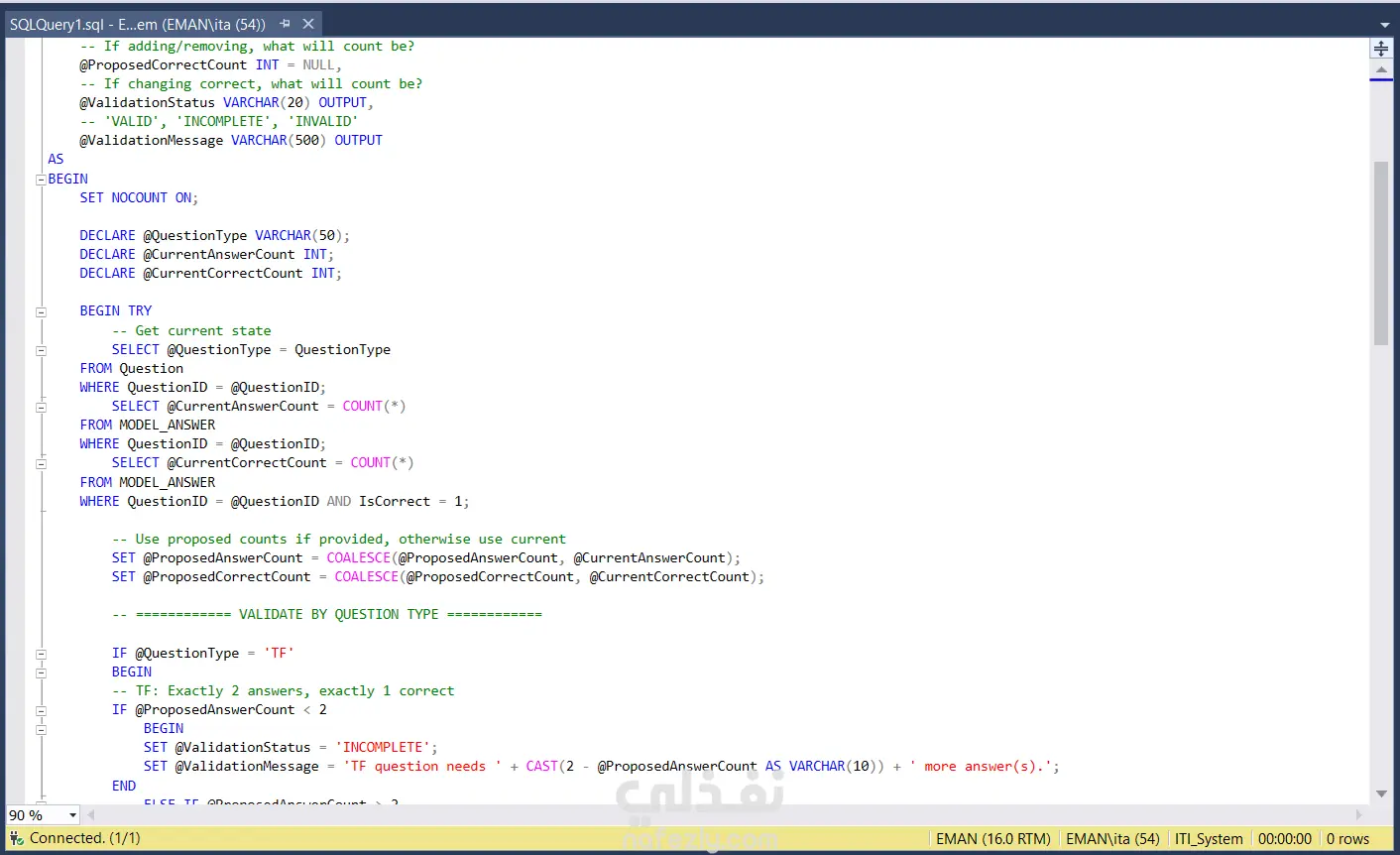Collapse the BEGIN under IF @QuestionType outline
This screenshot has width=1400, height=855.
(41, 672)
